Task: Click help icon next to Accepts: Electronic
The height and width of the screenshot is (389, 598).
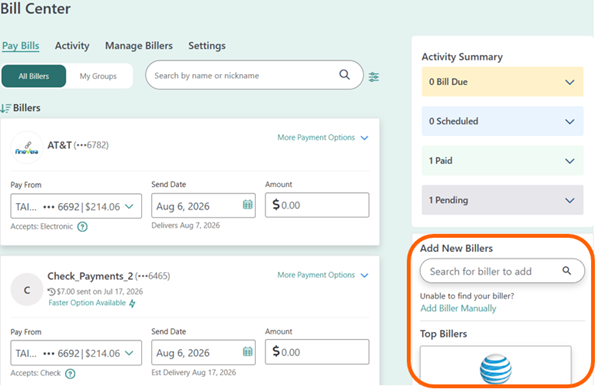Action: tap(82, 227)
